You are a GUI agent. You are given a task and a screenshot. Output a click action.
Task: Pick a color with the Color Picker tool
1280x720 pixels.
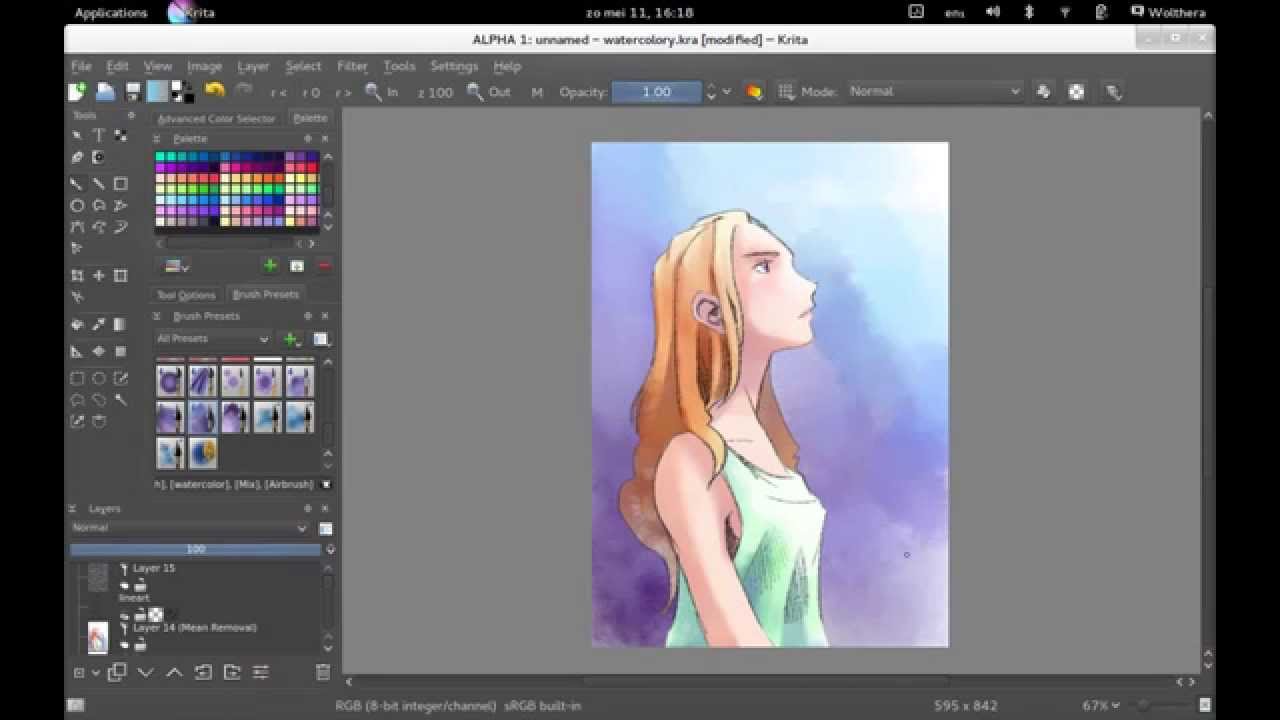(x=99, y=324)
